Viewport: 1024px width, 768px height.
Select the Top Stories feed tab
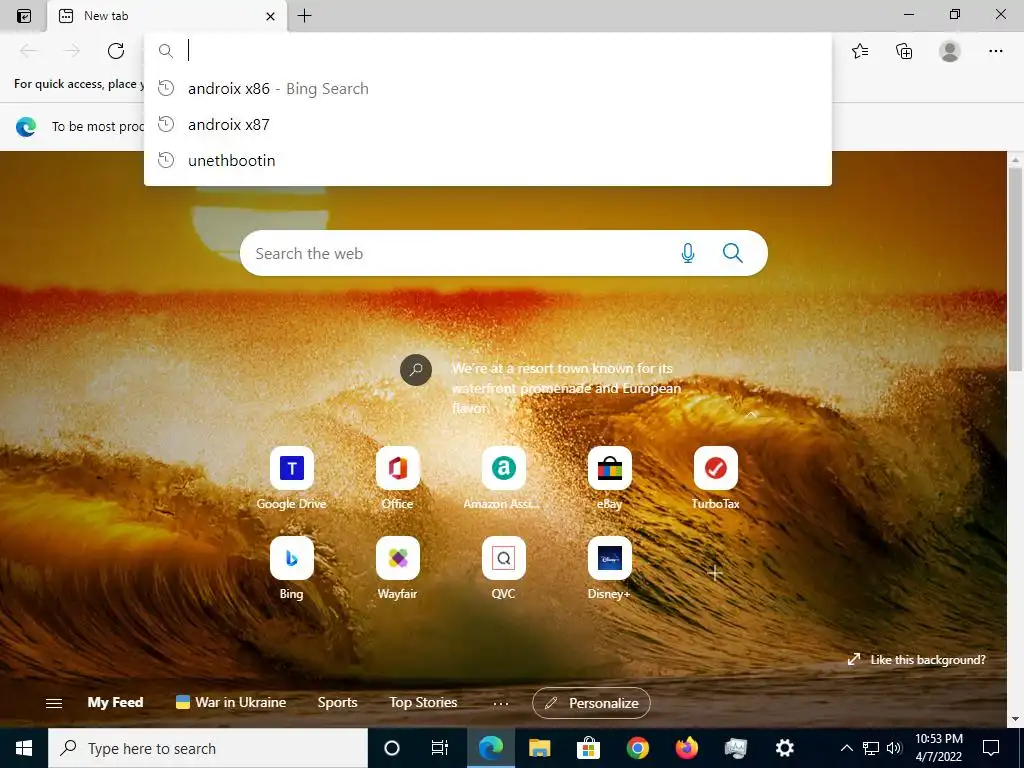pyautogui.click(x=423, y=703)
